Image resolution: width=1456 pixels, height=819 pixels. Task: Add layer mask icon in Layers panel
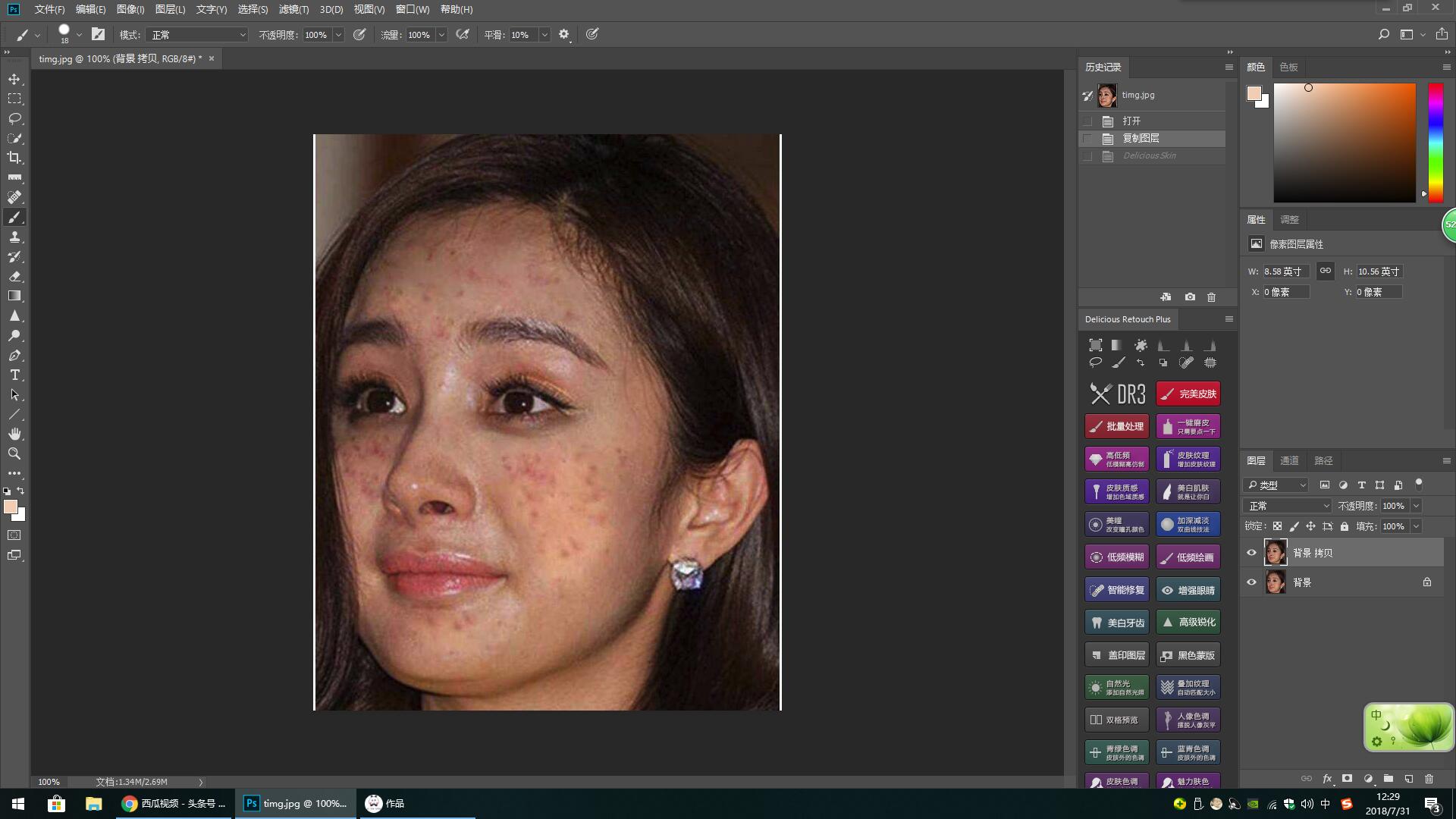point(1348,778)
